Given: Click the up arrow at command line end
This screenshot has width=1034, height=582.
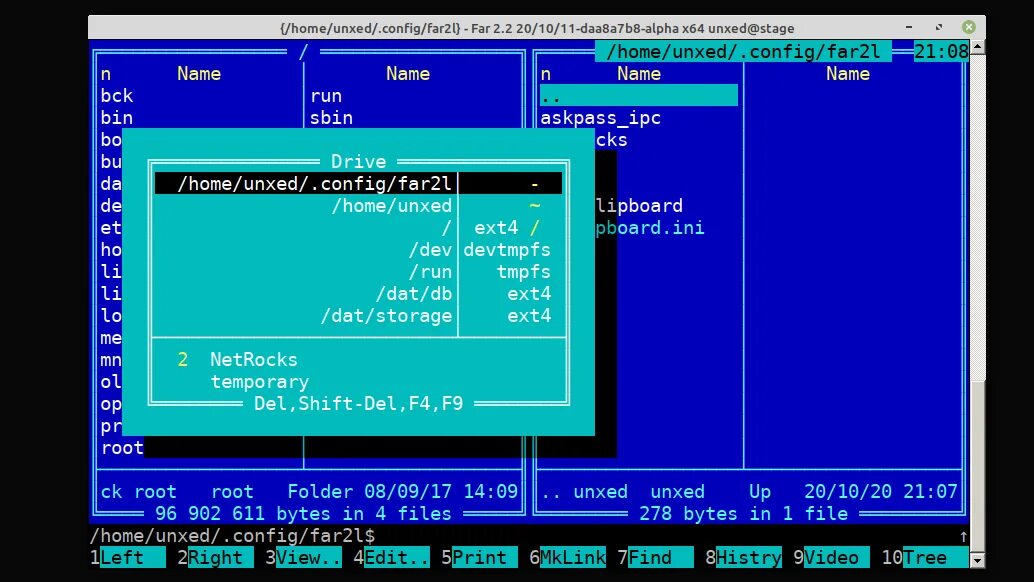Looking at the screenshot, I should [x=963, y=537].
